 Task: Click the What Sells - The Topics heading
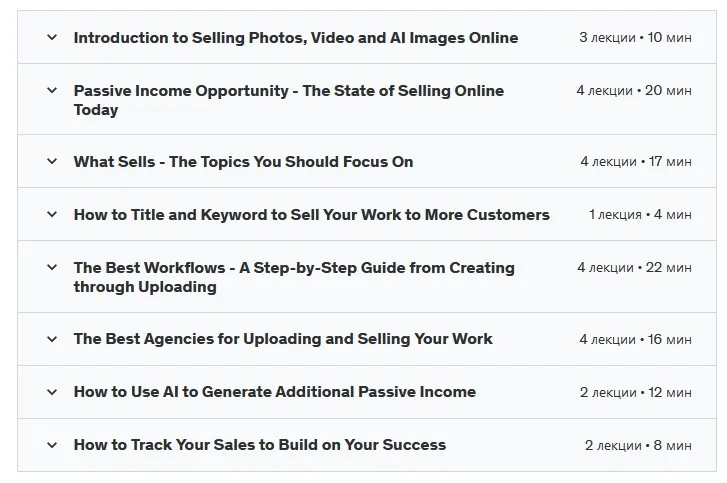pos(243,162)
